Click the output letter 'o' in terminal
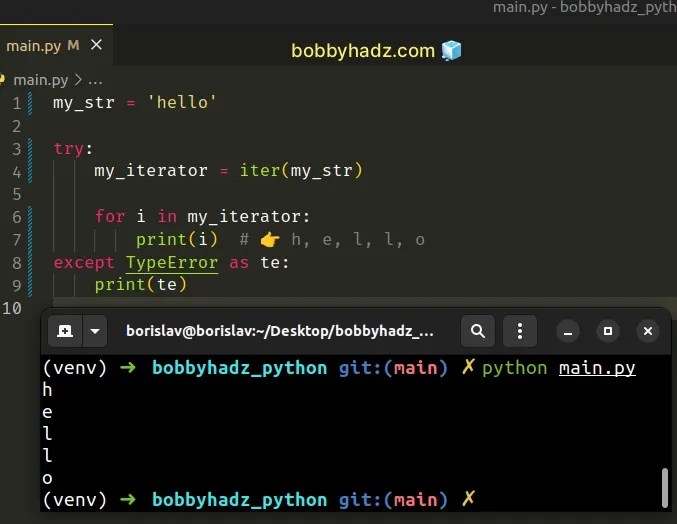This screenshot has height=524, width=677. tap(47, 478)
